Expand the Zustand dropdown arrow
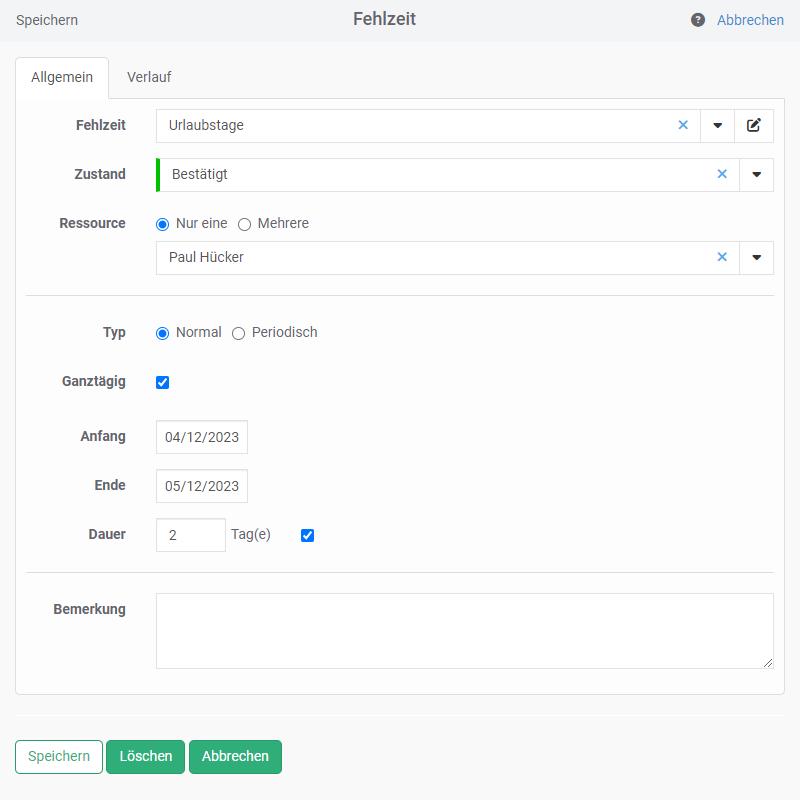 click(756, 175)
